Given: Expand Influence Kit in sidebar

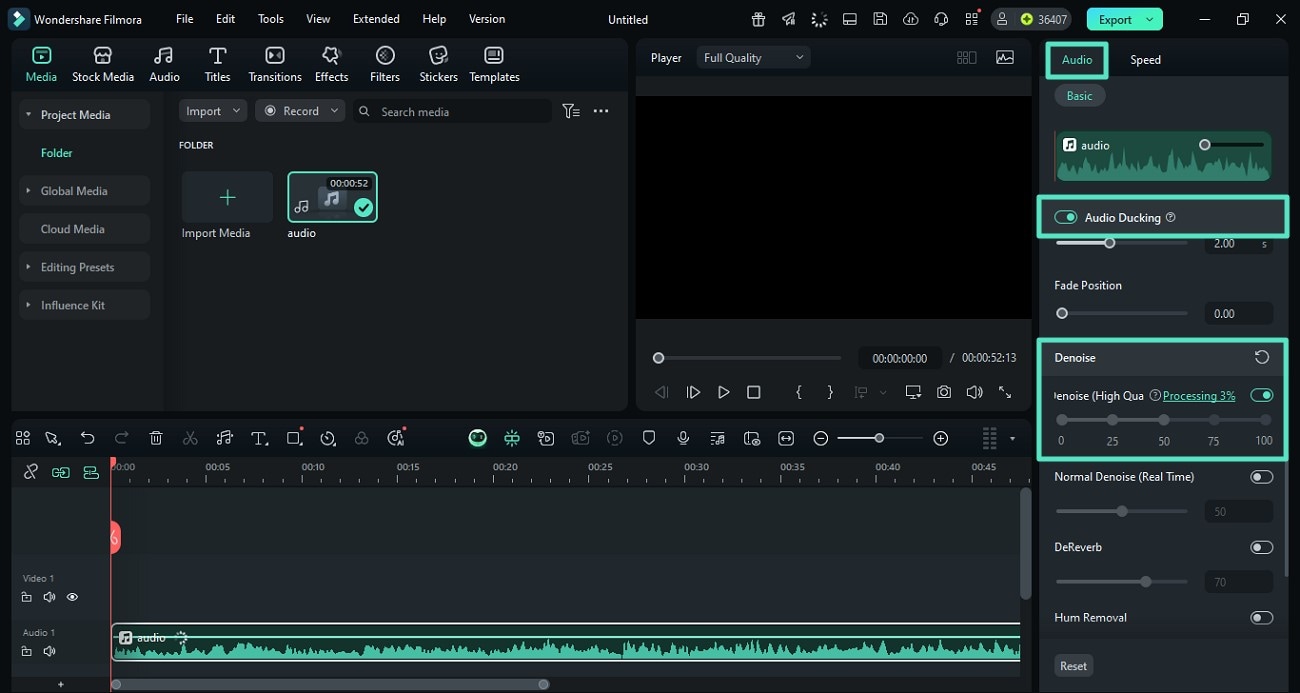Looking at the screenshot, I should click(28, 305).
